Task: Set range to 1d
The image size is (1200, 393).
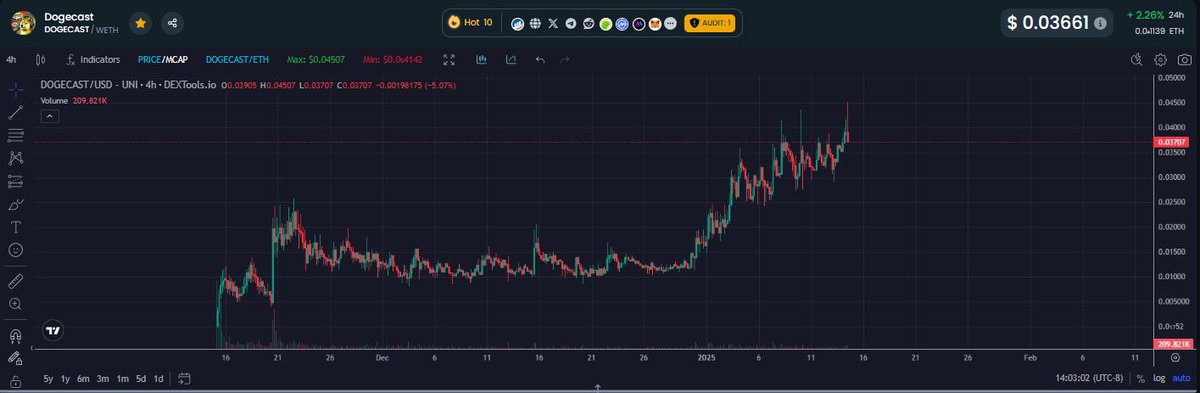Action: pos(159,379)
